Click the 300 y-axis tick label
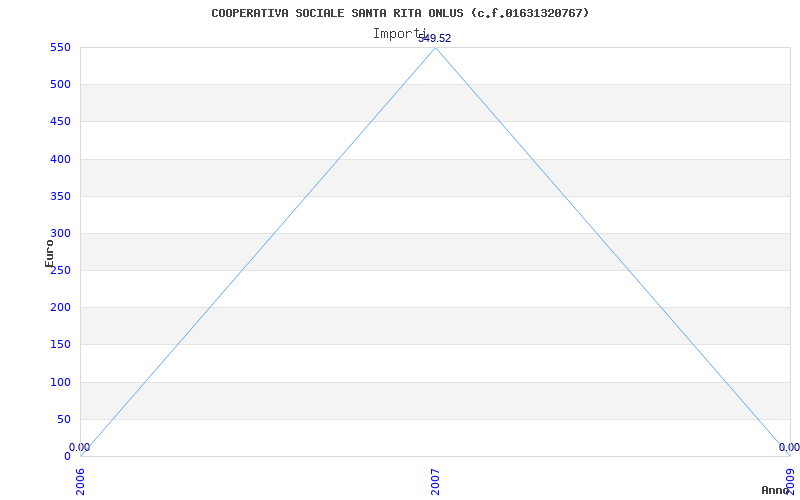 [x=60, y=234]
